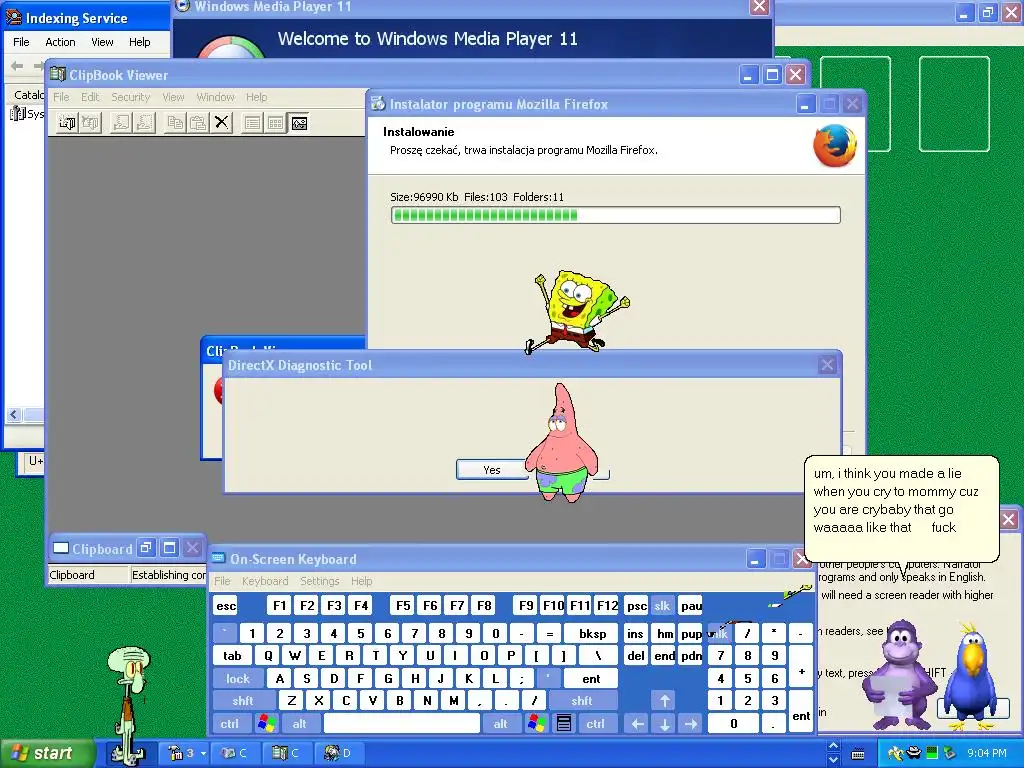The width and height of the screenshot is (1024, 768).
Task: Click numpad 0 key on On-Screen Keyboard
Action: click(733, 724)
